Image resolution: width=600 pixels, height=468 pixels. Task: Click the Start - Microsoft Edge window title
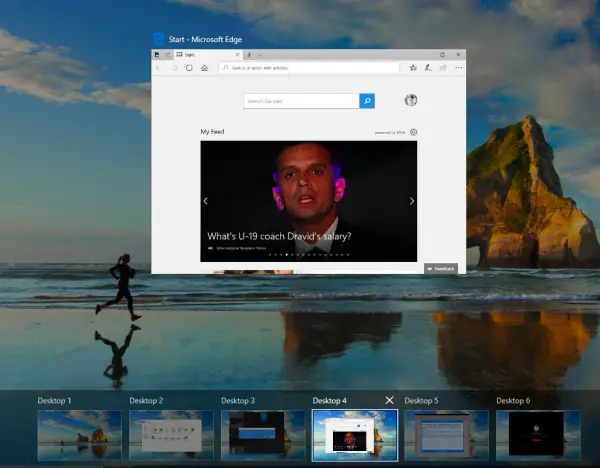point(205,39)
